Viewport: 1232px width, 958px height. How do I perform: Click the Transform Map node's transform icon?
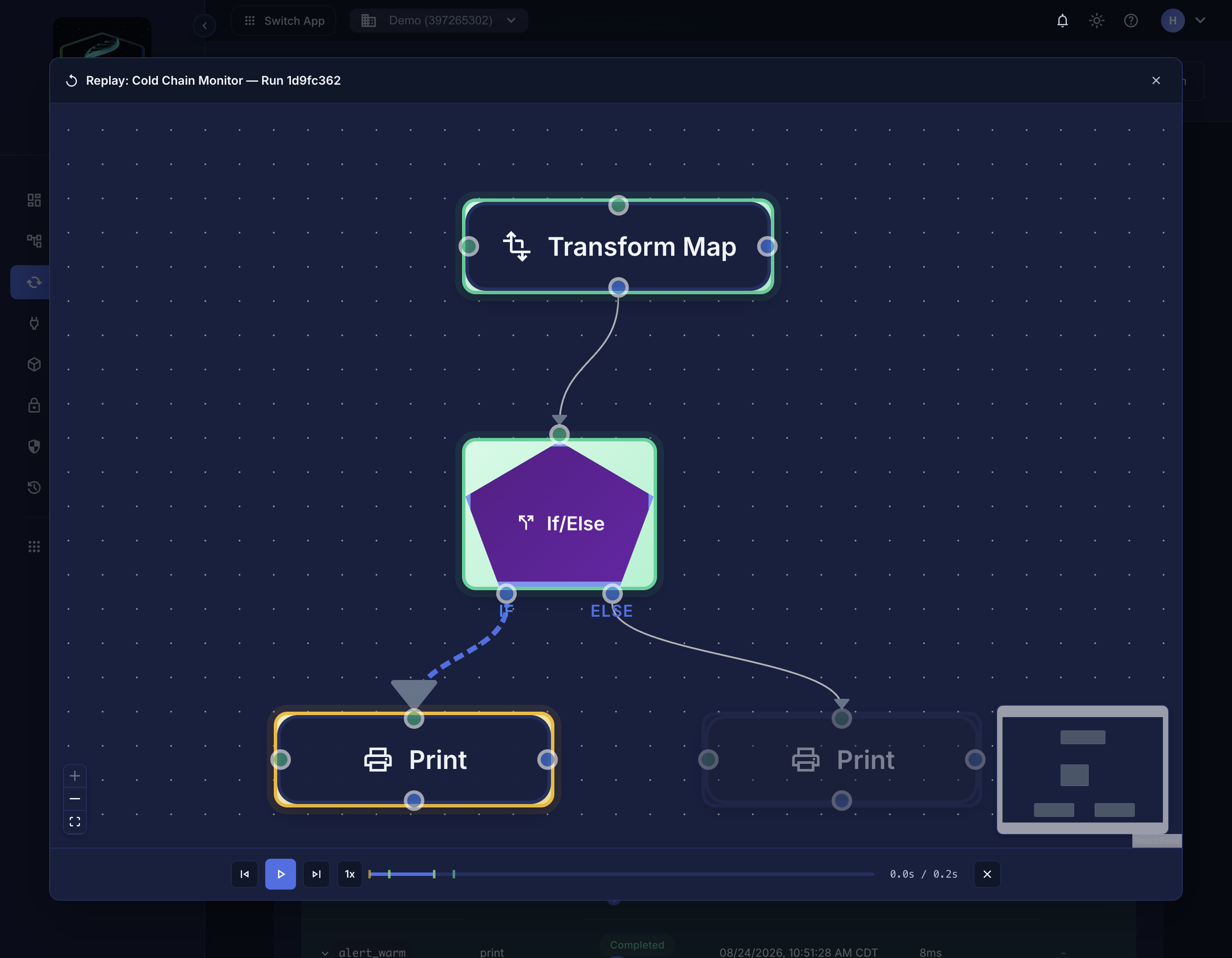(516, 246)
